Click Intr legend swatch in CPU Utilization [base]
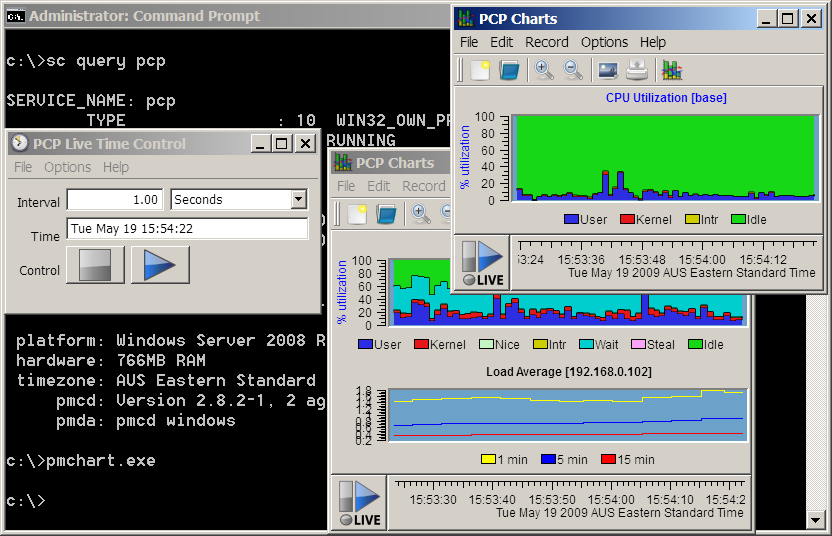Screen dimensions: 832x536 [692, 219]
